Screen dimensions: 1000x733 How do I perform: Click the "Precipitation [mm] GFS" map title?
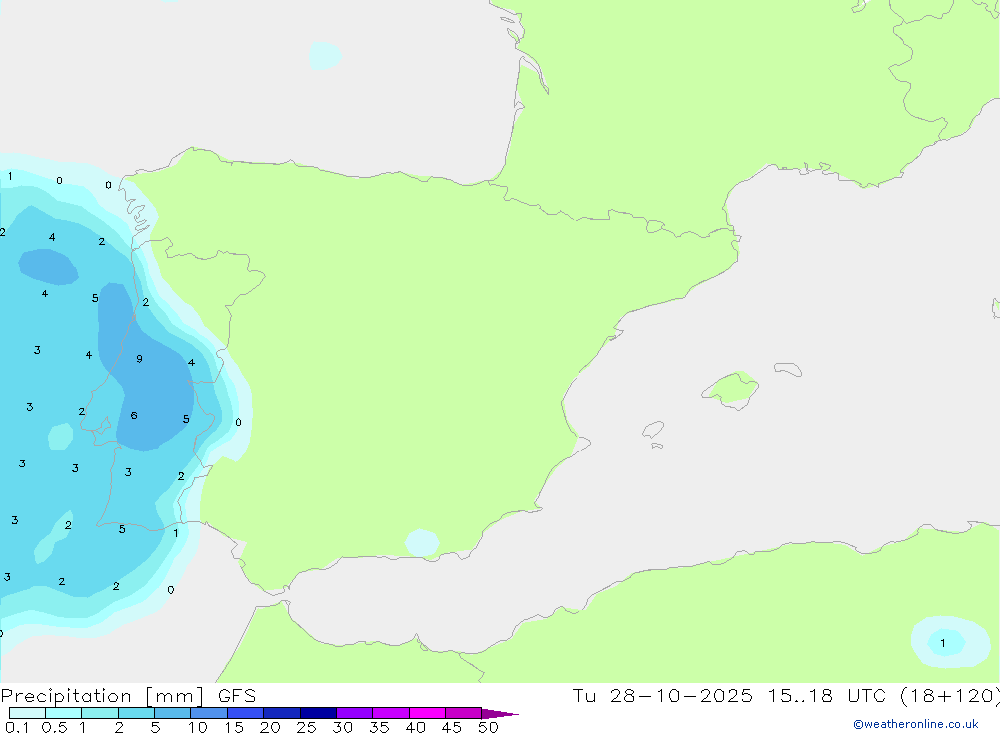click(x=128, y=696)
